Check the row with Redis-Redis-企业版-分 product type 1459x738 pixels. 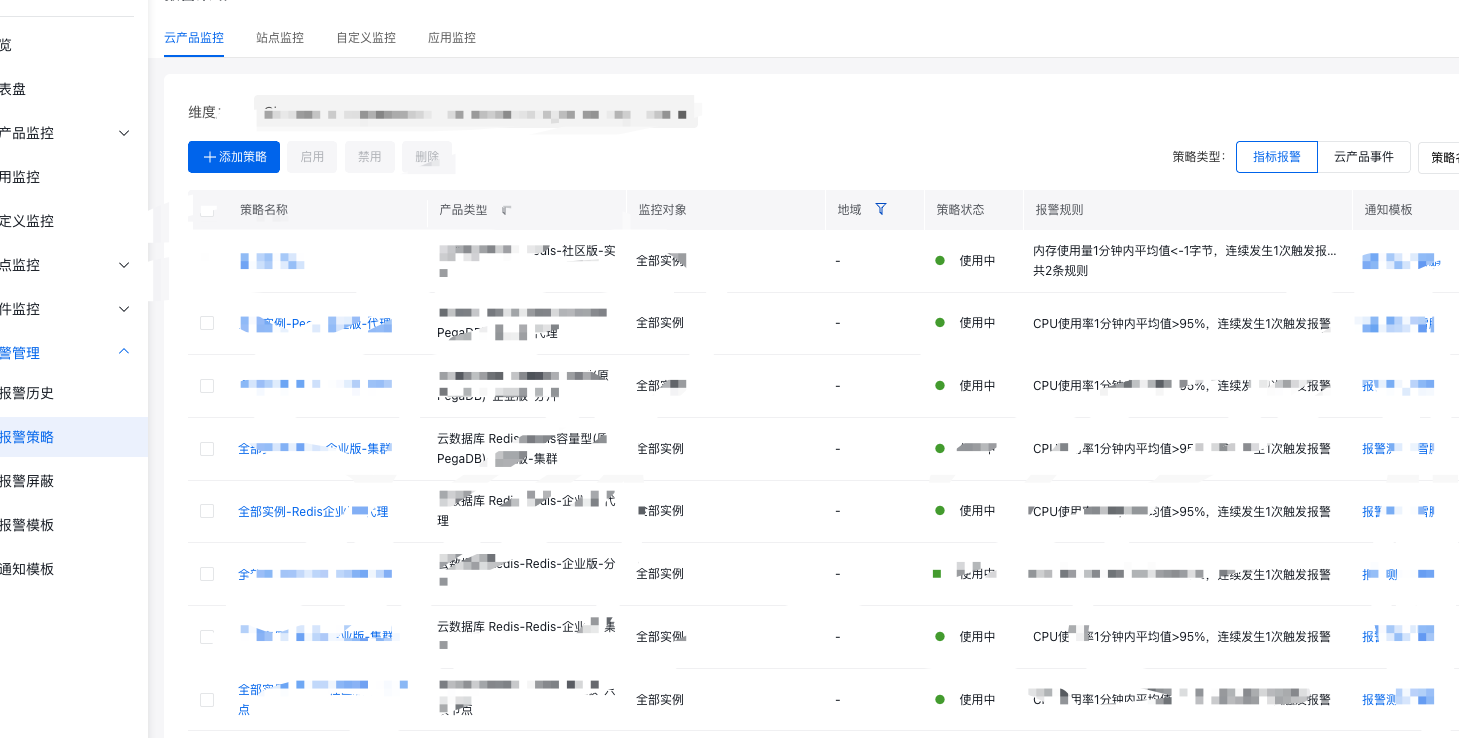coord(207,574)
